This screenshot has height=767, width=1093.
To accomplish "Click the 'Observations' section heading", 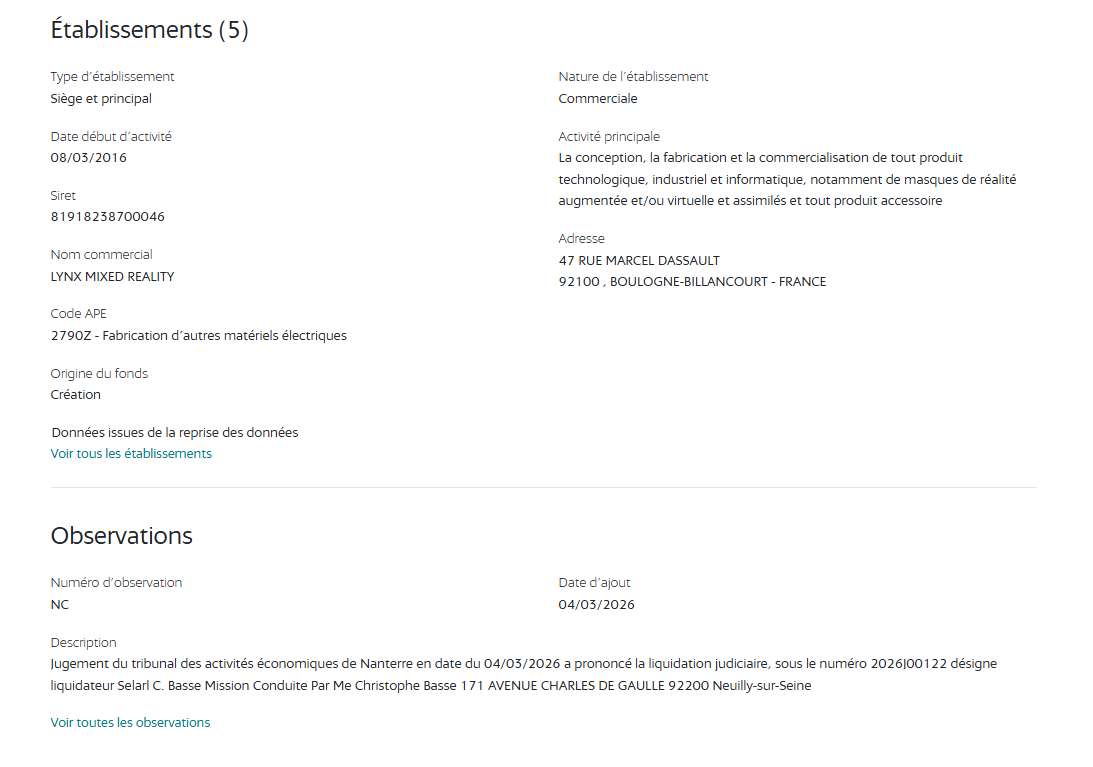I will point(121,536).
